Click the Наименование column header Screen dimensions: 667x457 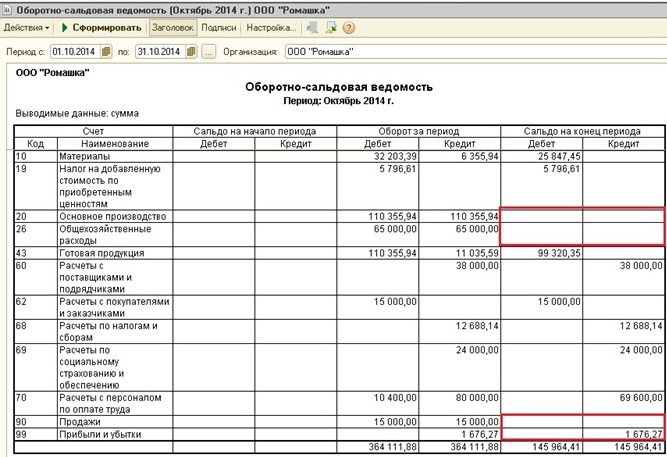[x=115, y=144]
